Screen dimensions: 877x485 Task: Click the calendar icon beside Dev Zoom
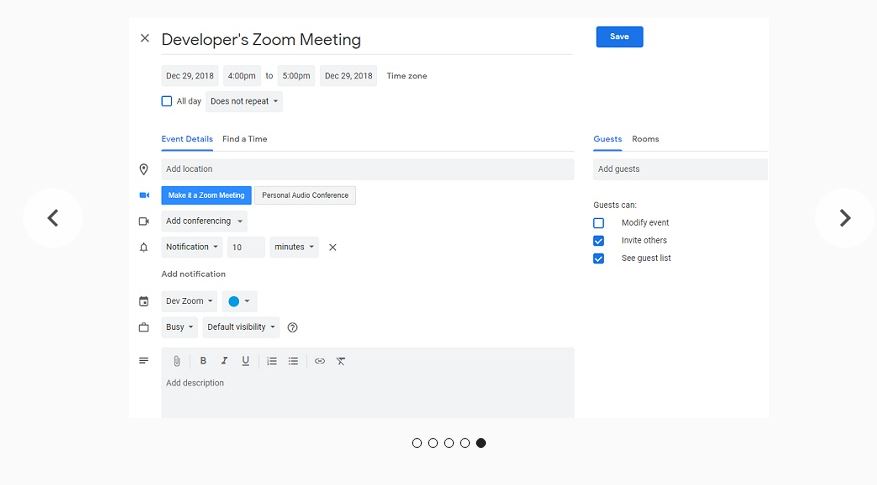point(144,301)
